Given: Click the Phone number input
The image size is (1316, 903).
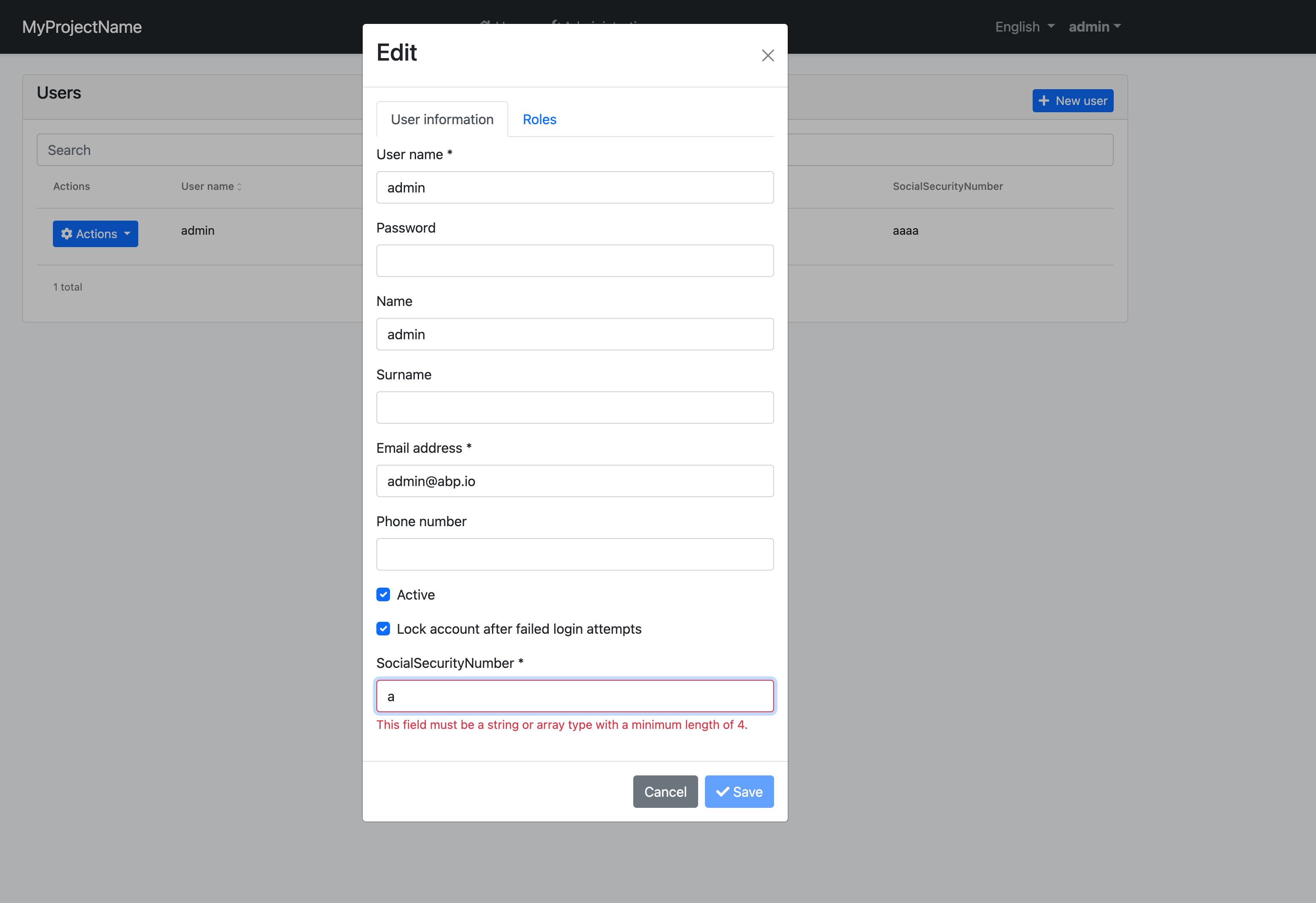Looking at the screenshot, I should tap(574, 554).
